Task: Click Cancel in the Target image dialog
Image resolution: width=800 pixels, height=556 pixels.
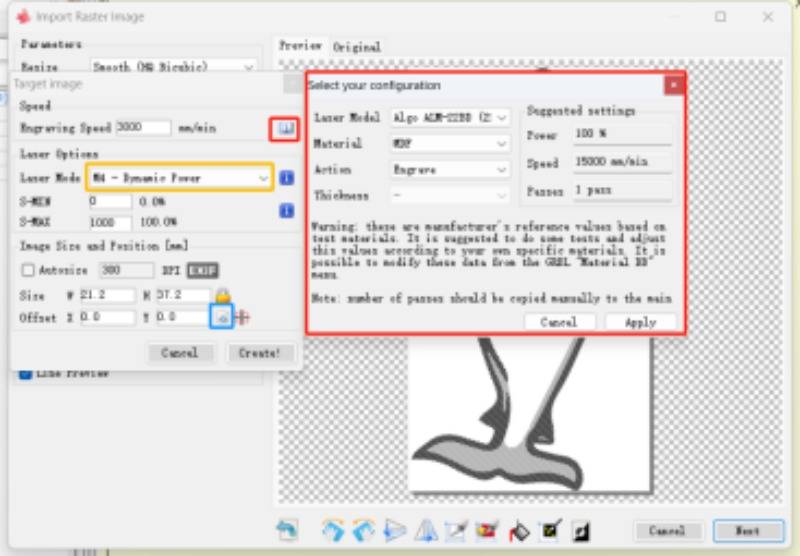Action: pyautogui.click(x=180, y=352)
